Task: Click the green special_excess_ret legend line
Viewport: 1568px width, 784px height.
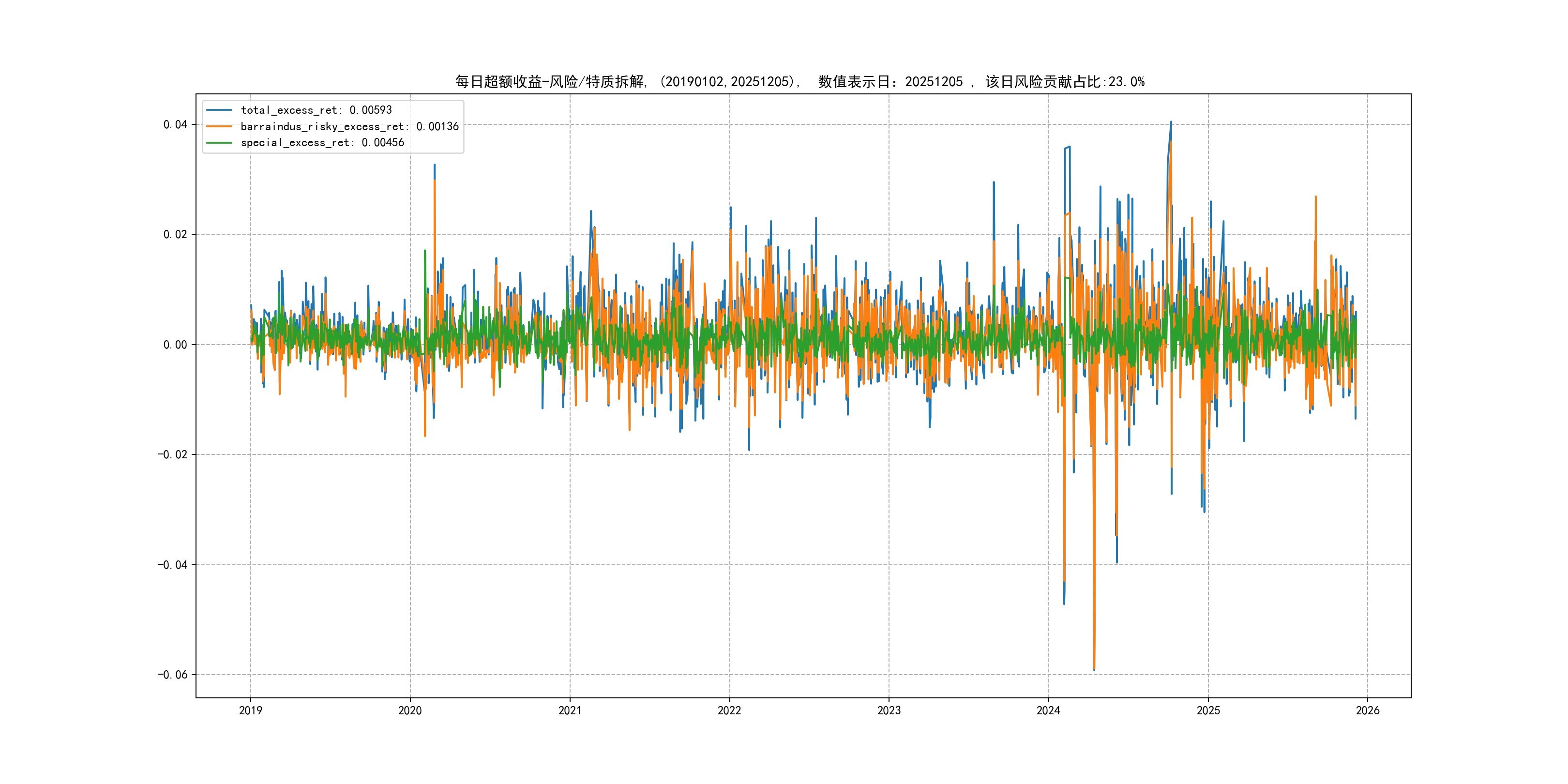Action: coord(219,142)
